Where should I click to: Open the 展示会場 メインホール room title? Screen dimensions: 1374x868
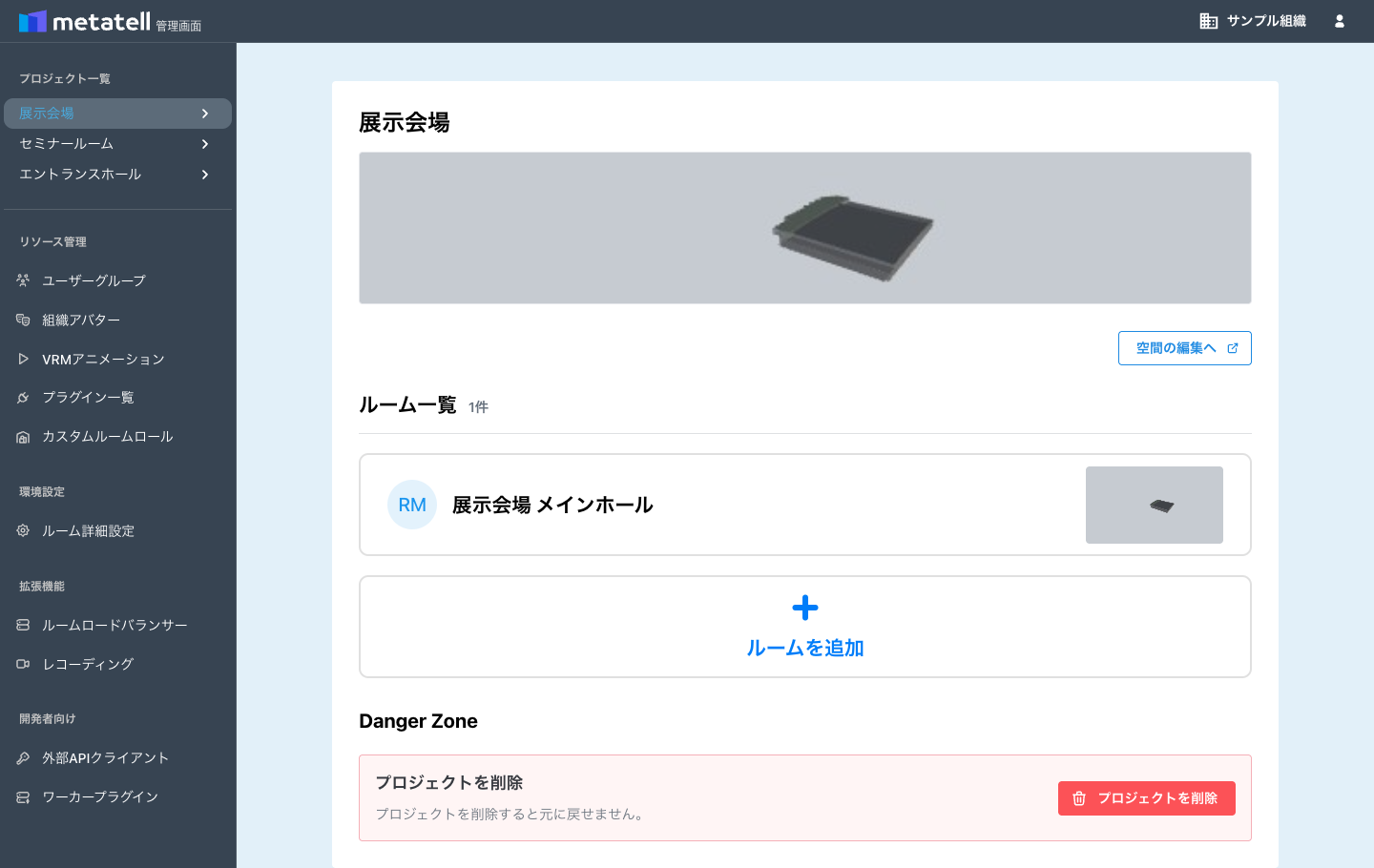click(552, 505)
